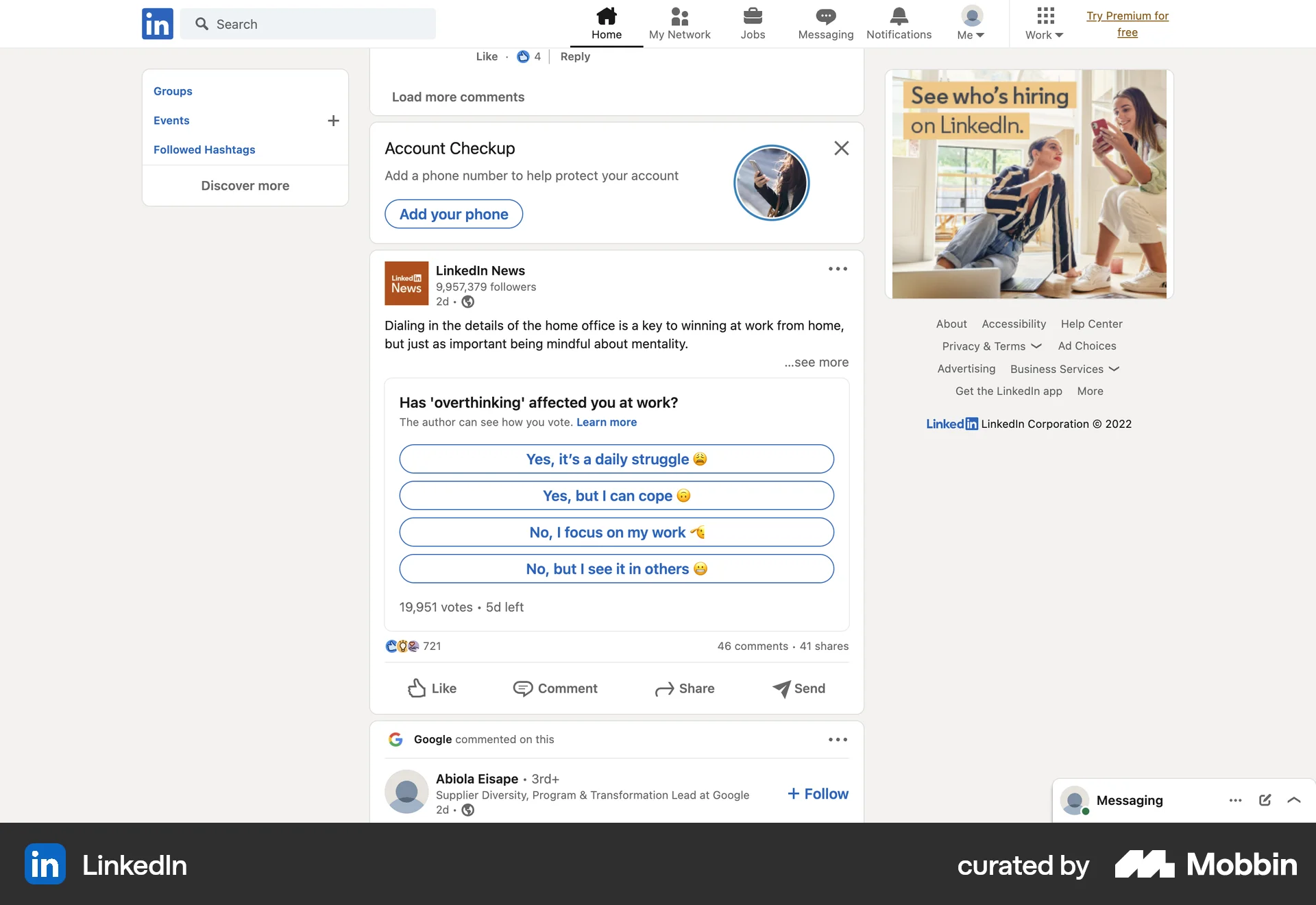This screenshot has height=905, width=1316.
Task: Switch to the Home tab
Action: pyautogui.click(x=606, y=23)
